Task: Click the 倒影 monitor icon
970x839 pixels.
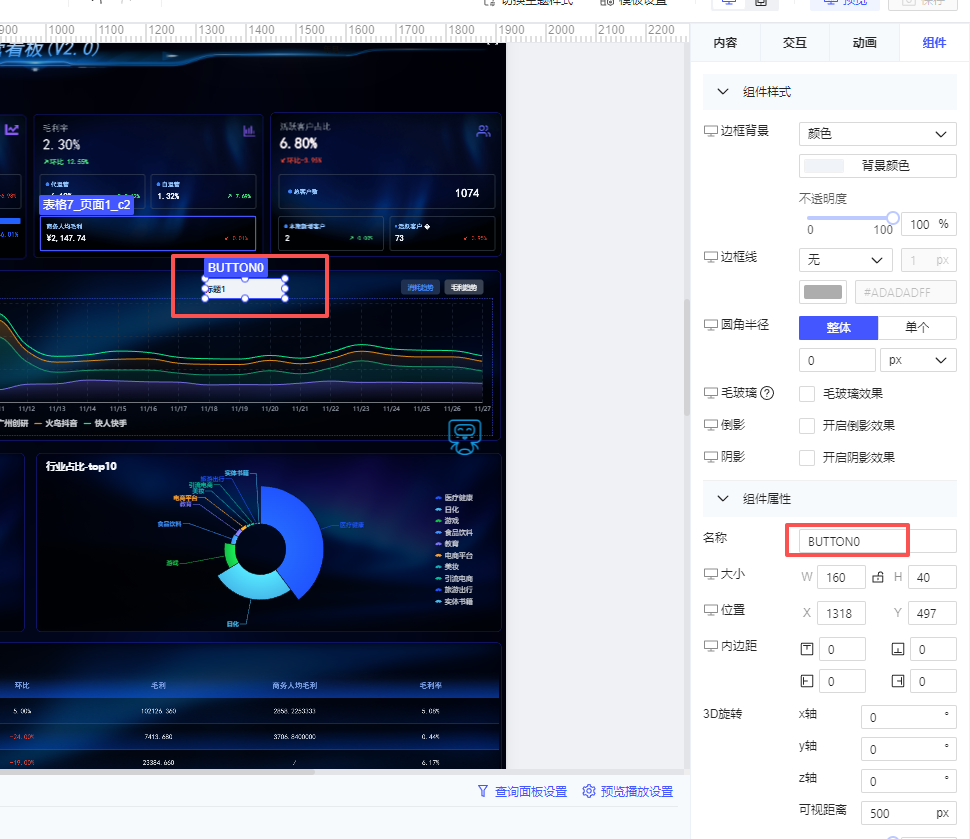Action: (x=711, y=424)
